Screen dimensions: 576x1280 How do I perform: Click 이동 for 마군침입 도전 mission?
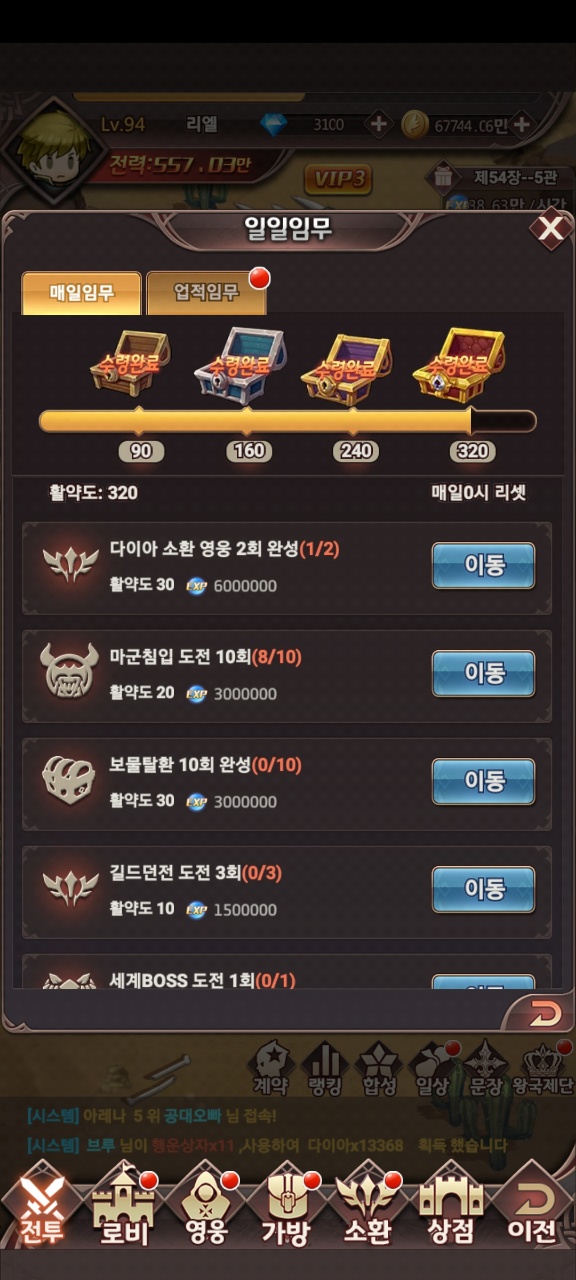point(484,673)
